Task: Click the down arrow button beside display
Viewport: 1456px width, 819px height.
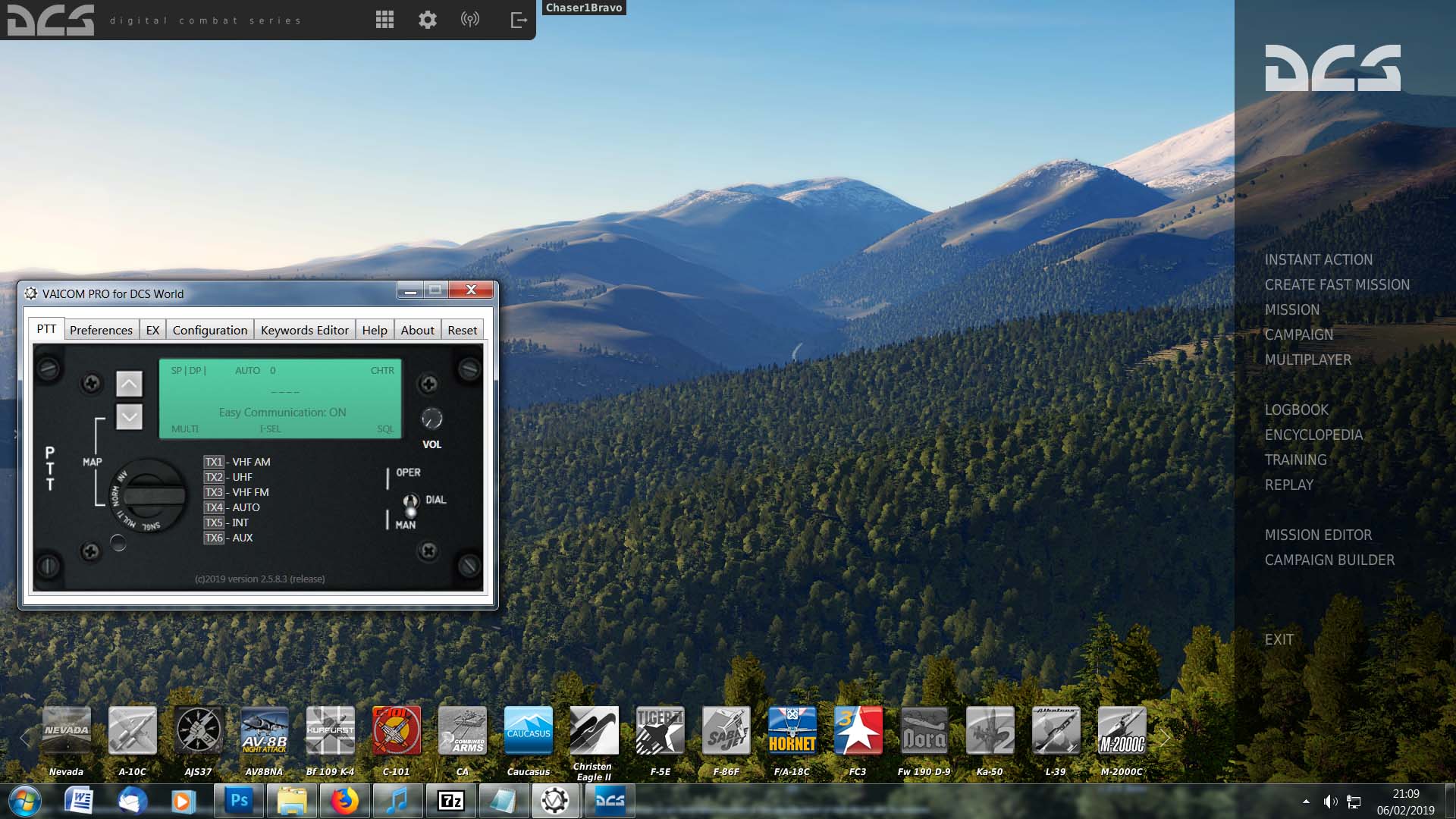Action: 129,416
